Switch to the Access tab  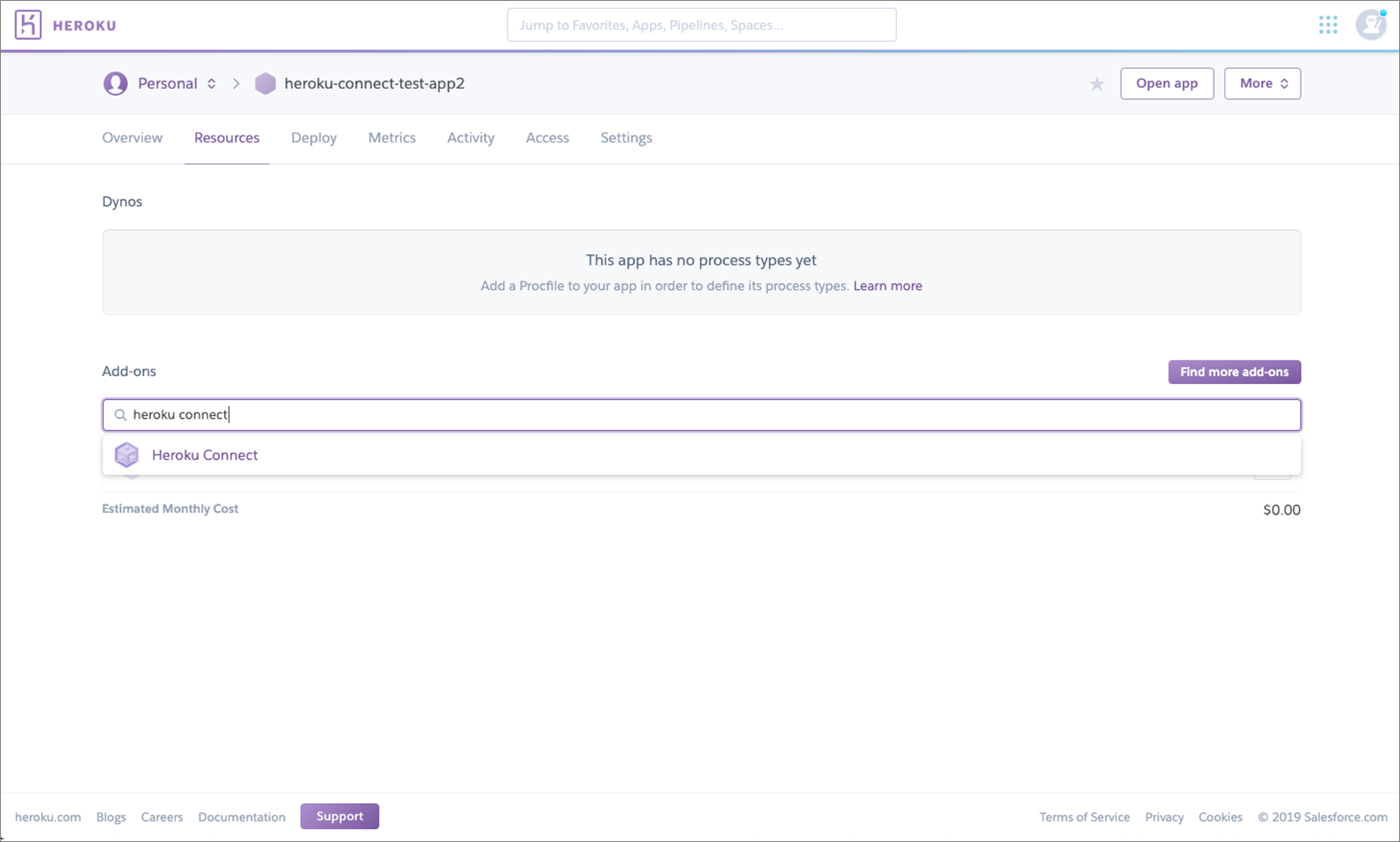point(547,138)
